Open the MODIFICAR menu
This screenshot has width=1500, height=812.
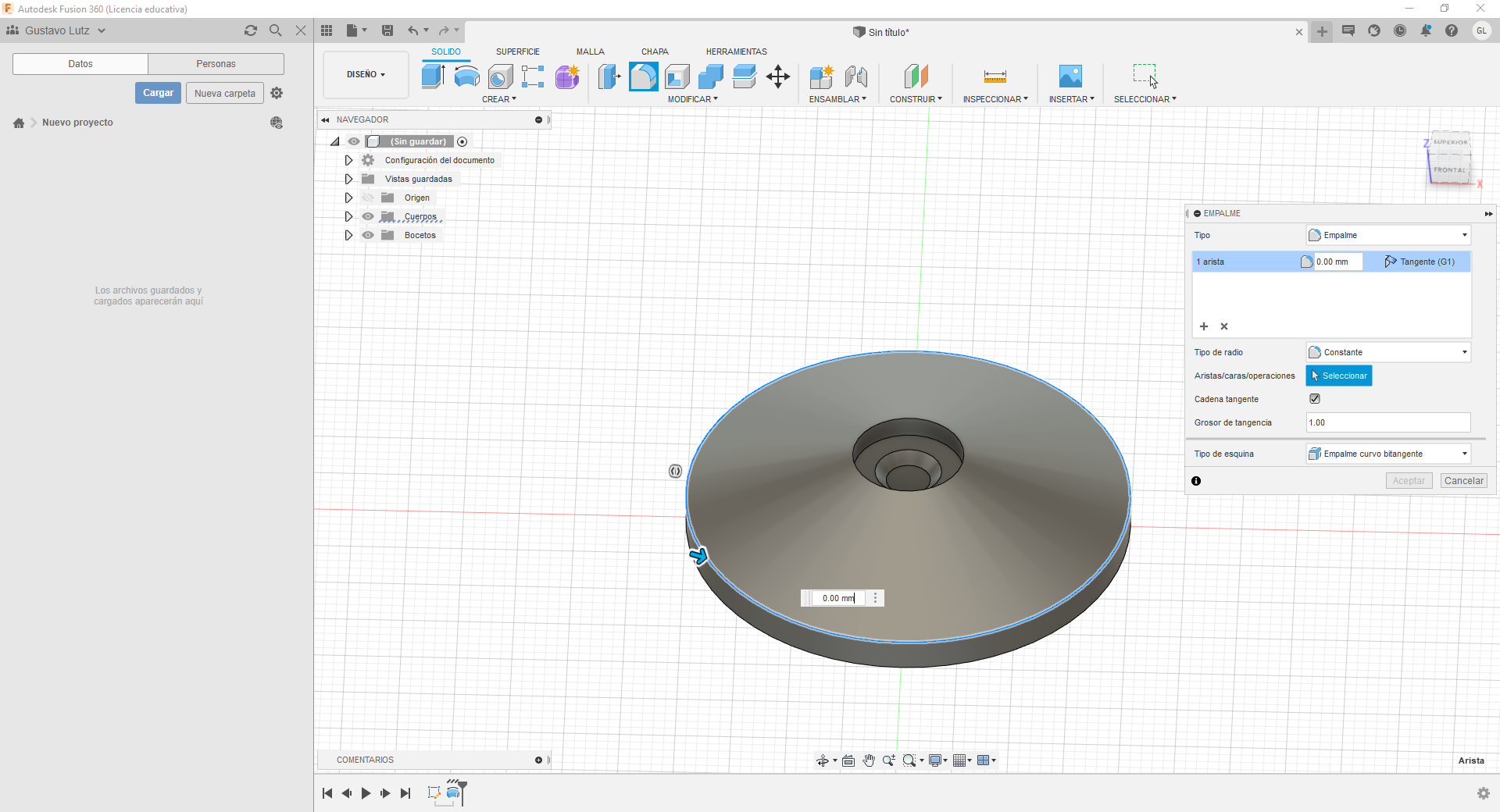[692, 99]
